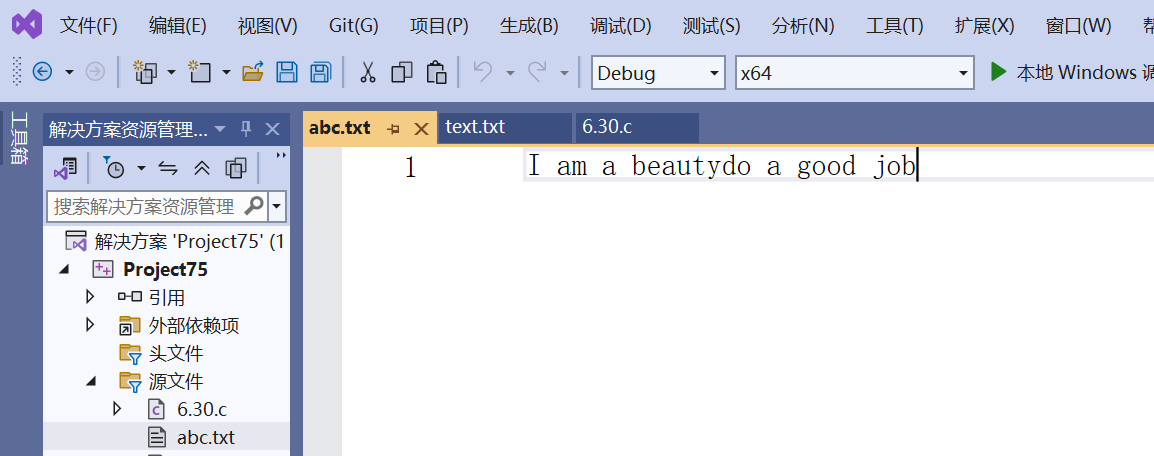This screenshot has width=1154, height=456.
Task: Click the navigate backward arrow icon
Action: pos(43,72)
